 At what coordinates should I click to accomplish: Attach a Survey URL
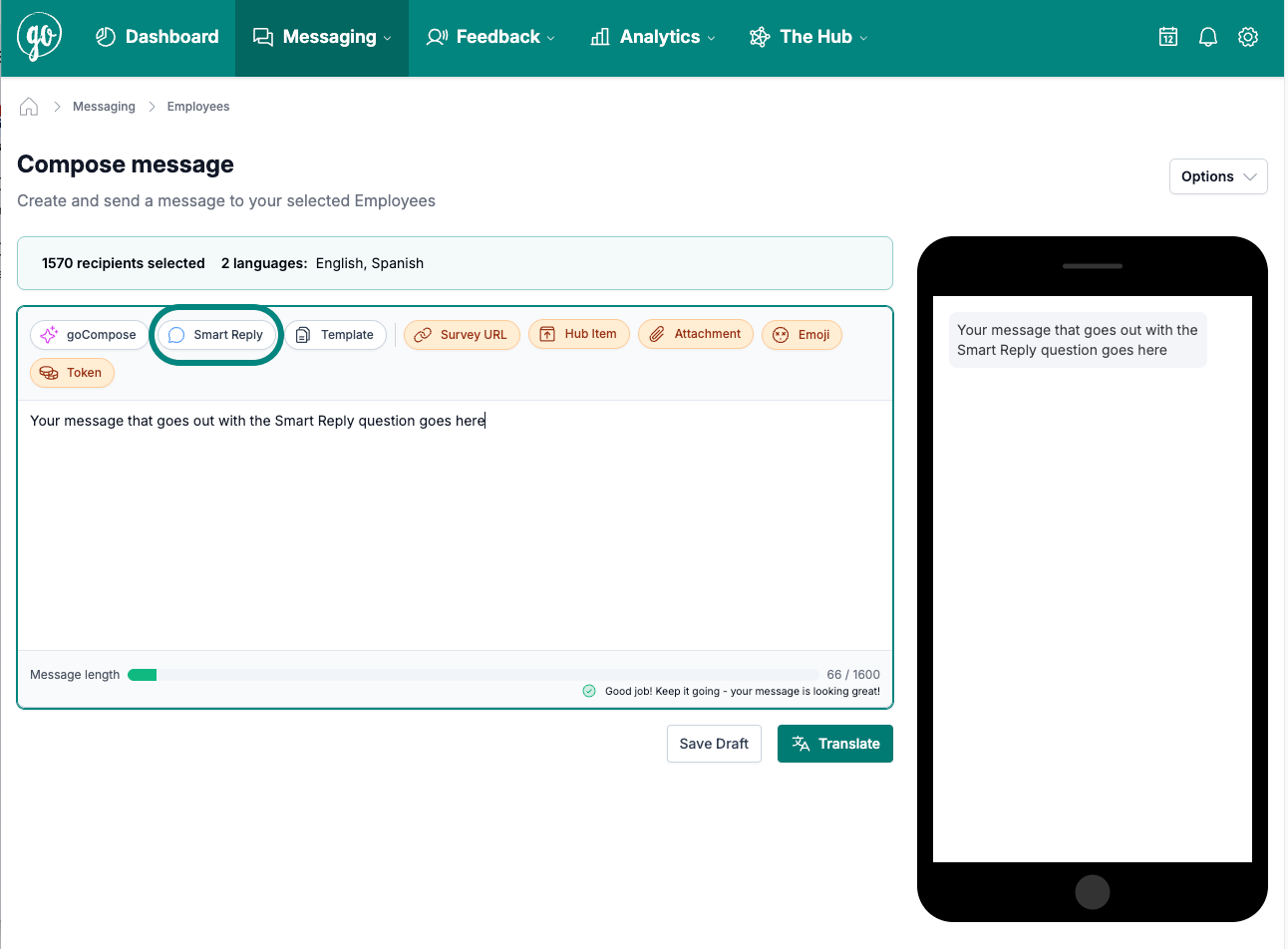[x=461, y=335]
